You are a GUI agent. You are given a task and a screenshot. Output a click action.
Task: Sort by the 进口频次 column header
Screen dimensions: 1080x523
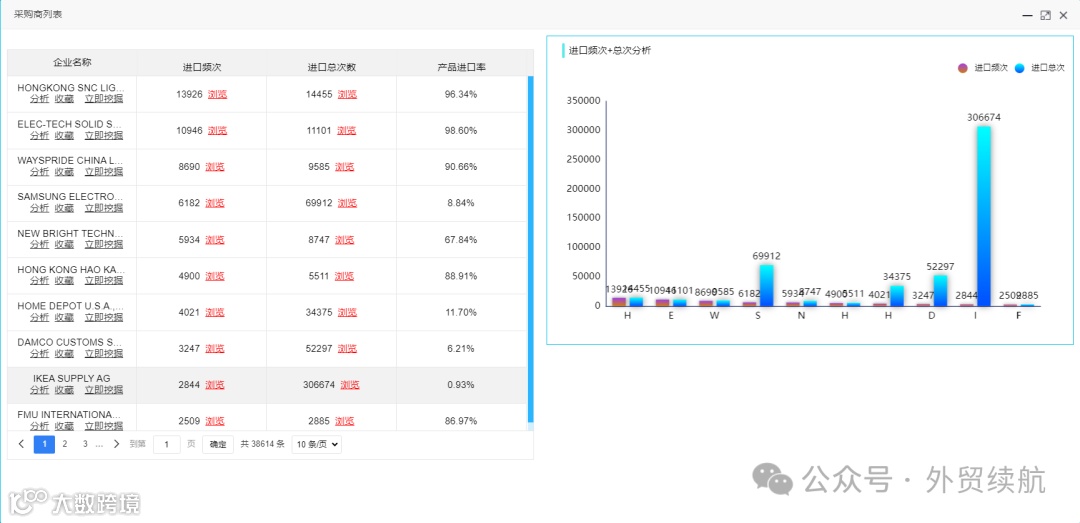pos(202,68)
